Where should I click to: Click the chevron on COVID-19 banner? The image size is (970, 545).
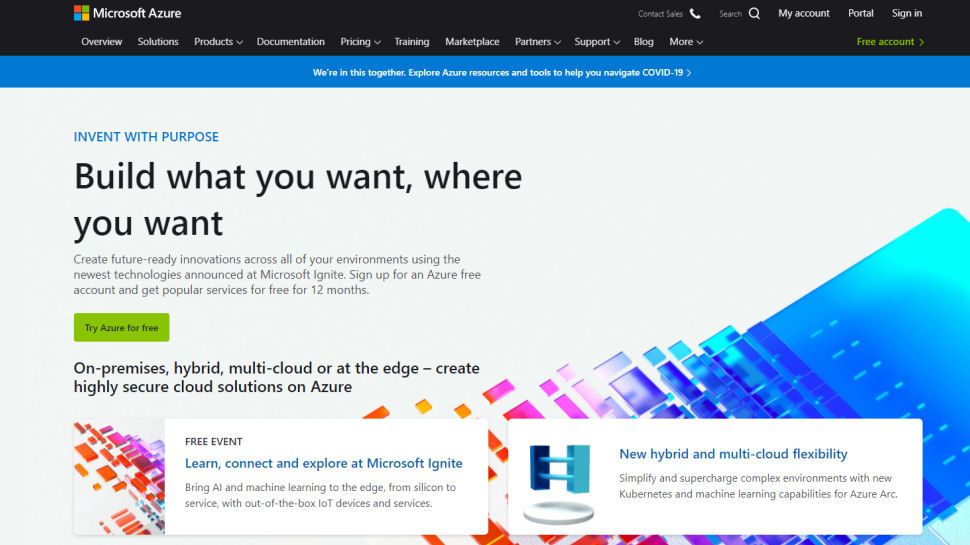tap(689, 73)
